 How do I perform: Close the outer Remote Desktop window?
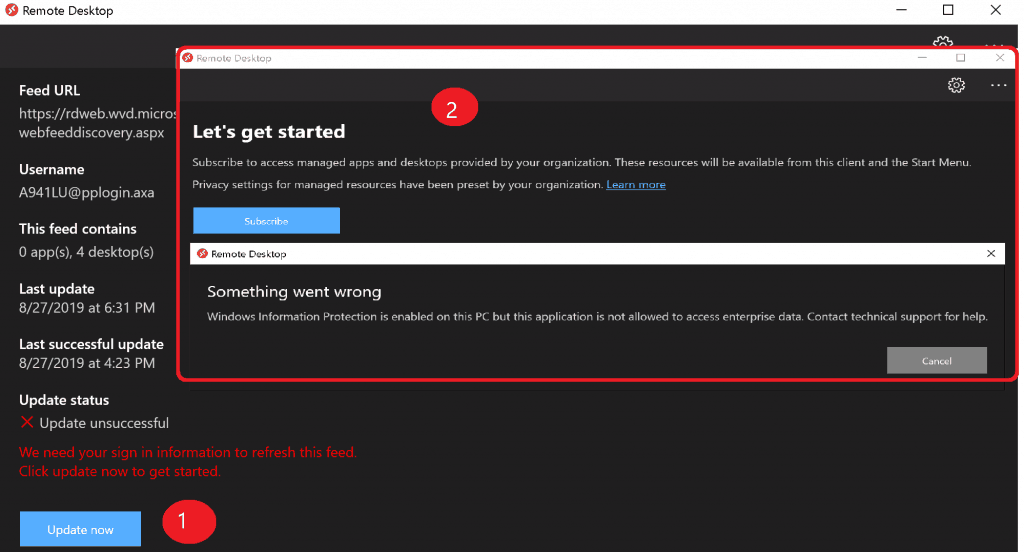(995, 10)
